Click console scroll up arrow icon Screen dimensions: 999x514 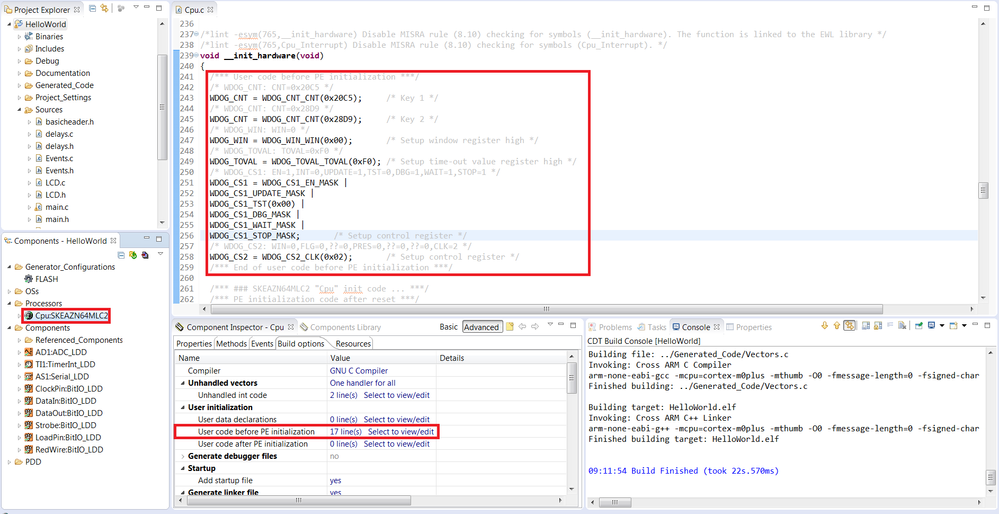(x=836, y=326)
